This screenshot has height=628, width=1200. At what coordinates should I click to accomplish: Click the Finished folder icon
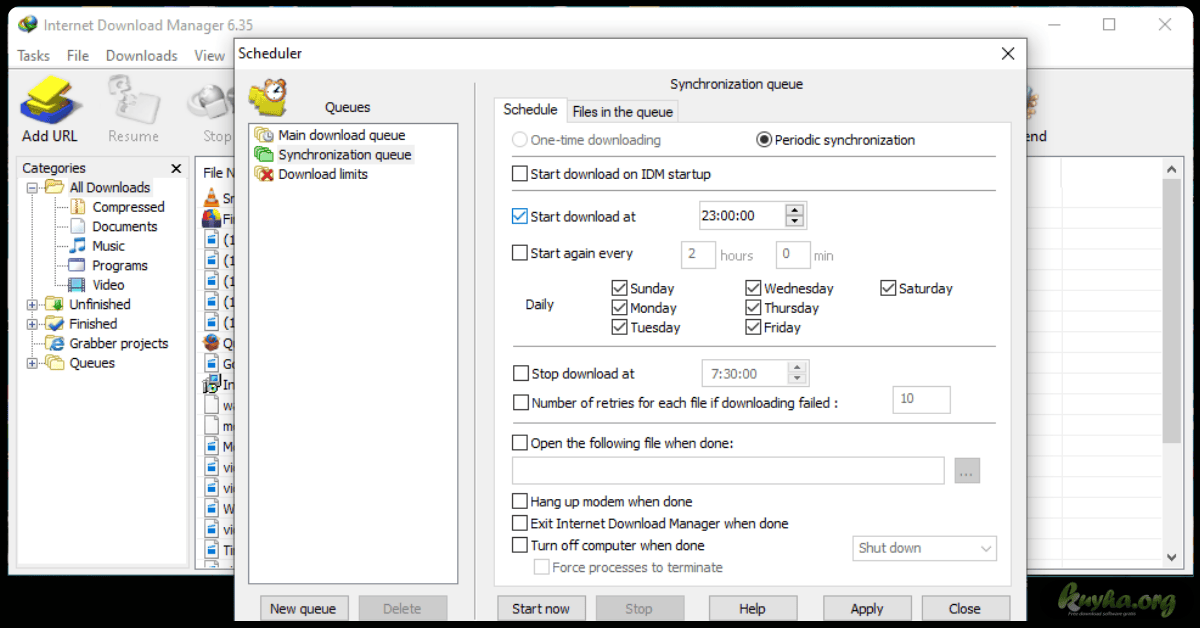click(55, 324)
